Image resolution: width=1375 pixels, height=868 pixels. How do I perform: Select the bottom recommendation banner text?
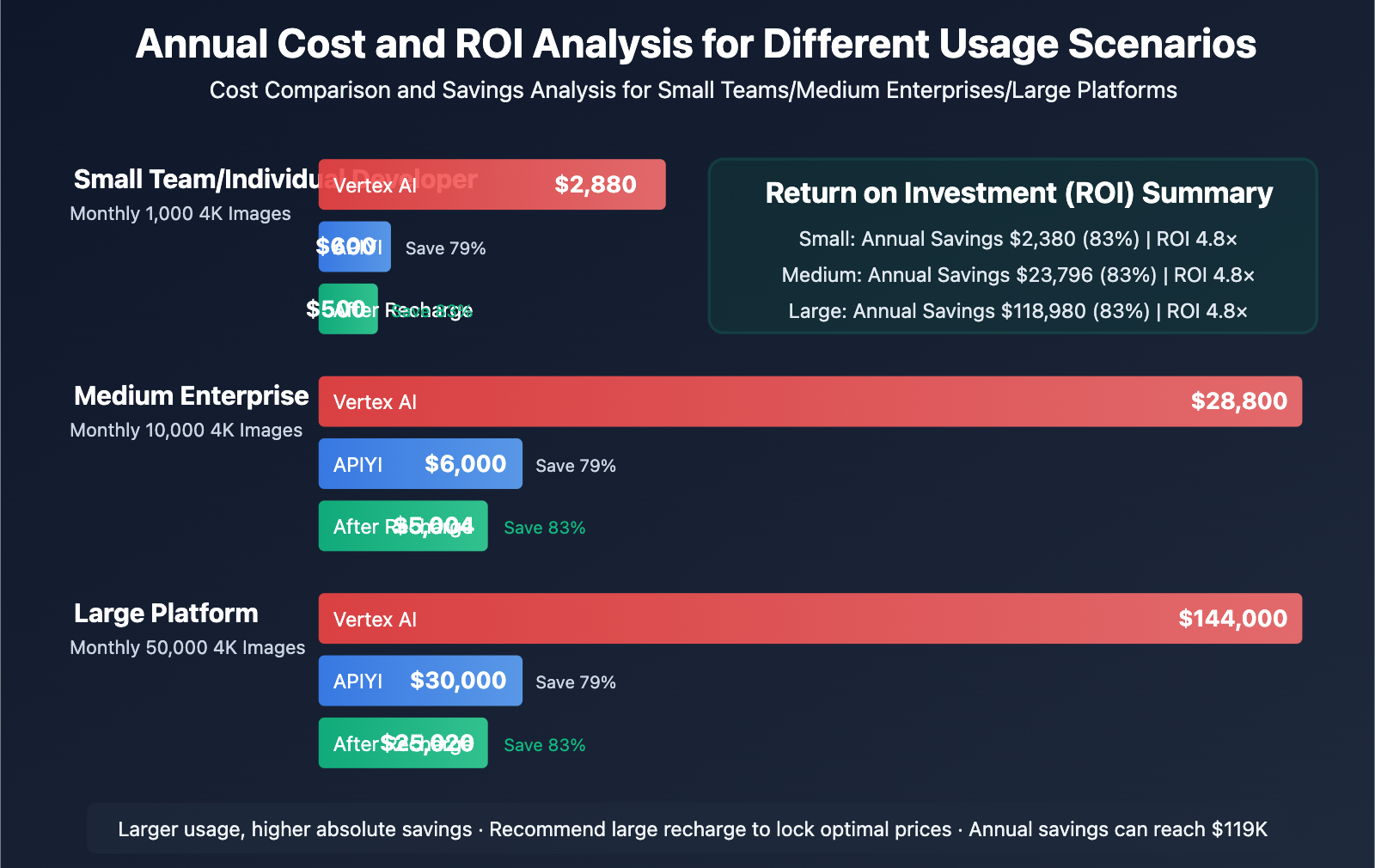coord(693,829)
